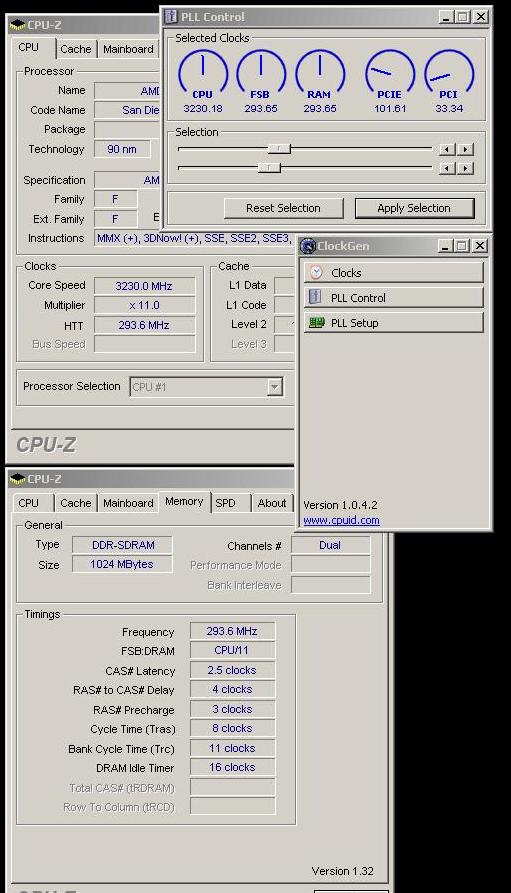Select Memory tab in bottom CPU-Z window
The image size is (511, 893).
click(184, 502)
